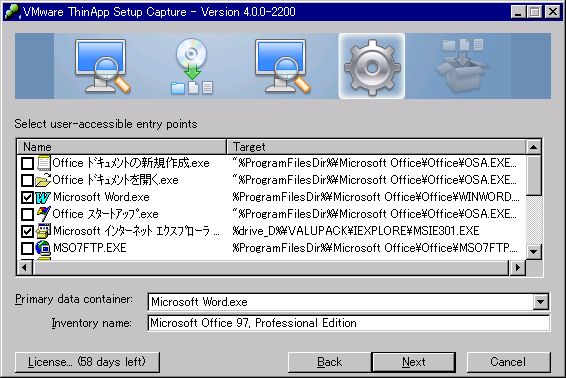The height and width of the screenshot is (378, 566).
Task: Select Office スタートアップ.exe entry name
Action: point(105,214)
